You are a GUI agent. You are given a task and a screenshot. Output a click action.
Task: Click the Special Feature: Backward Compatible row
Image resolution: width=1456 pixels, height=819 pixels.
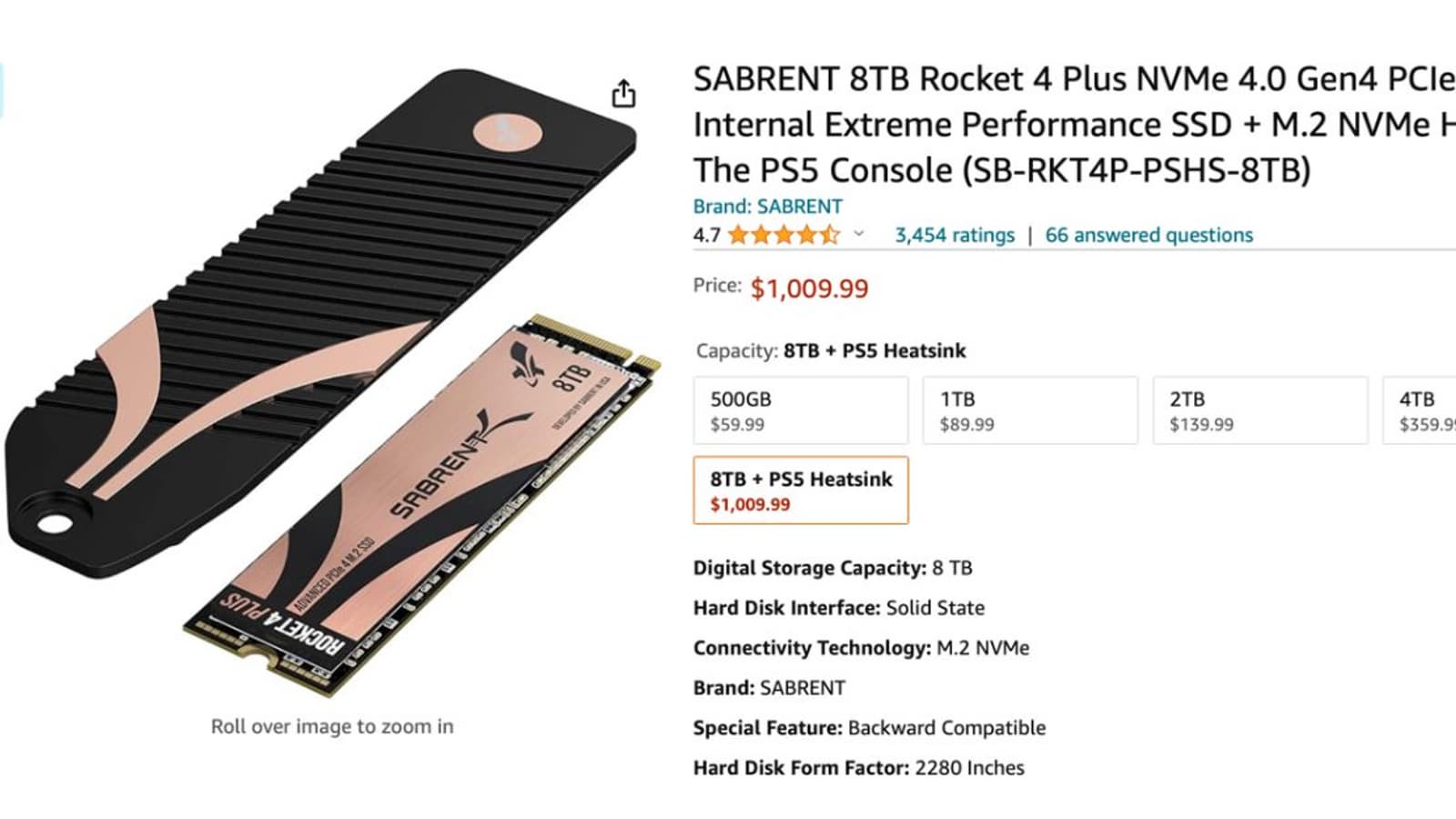(x=869, y=728)
